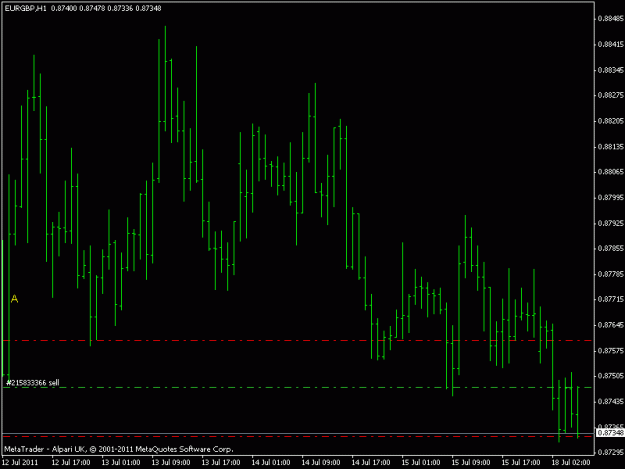Click the 0.88345 price axis label
The image size is (625, 469).
click(611, 70)
